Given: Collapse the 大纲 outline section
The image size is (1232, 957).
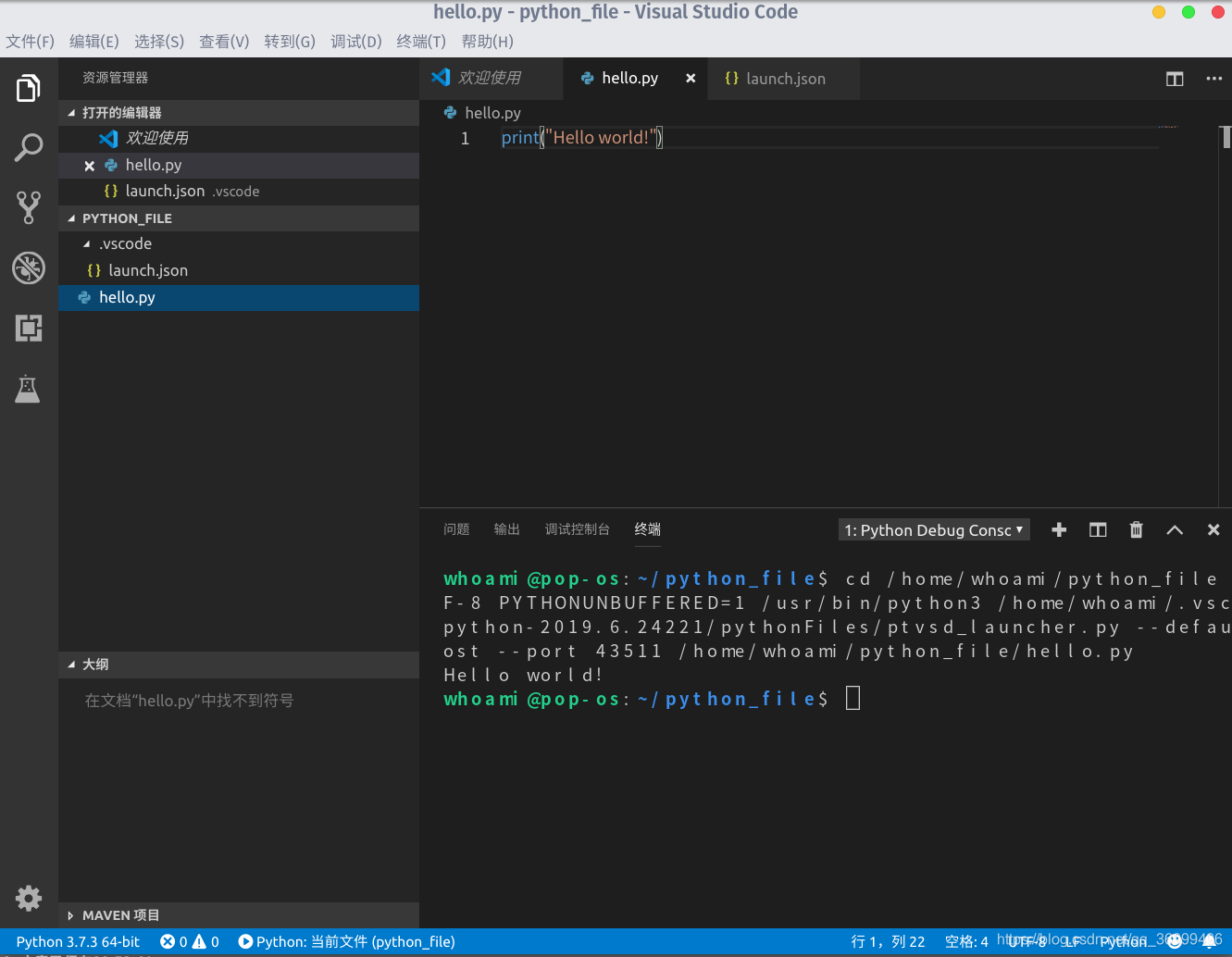Looking at the screenshot, I should point(239,665).
